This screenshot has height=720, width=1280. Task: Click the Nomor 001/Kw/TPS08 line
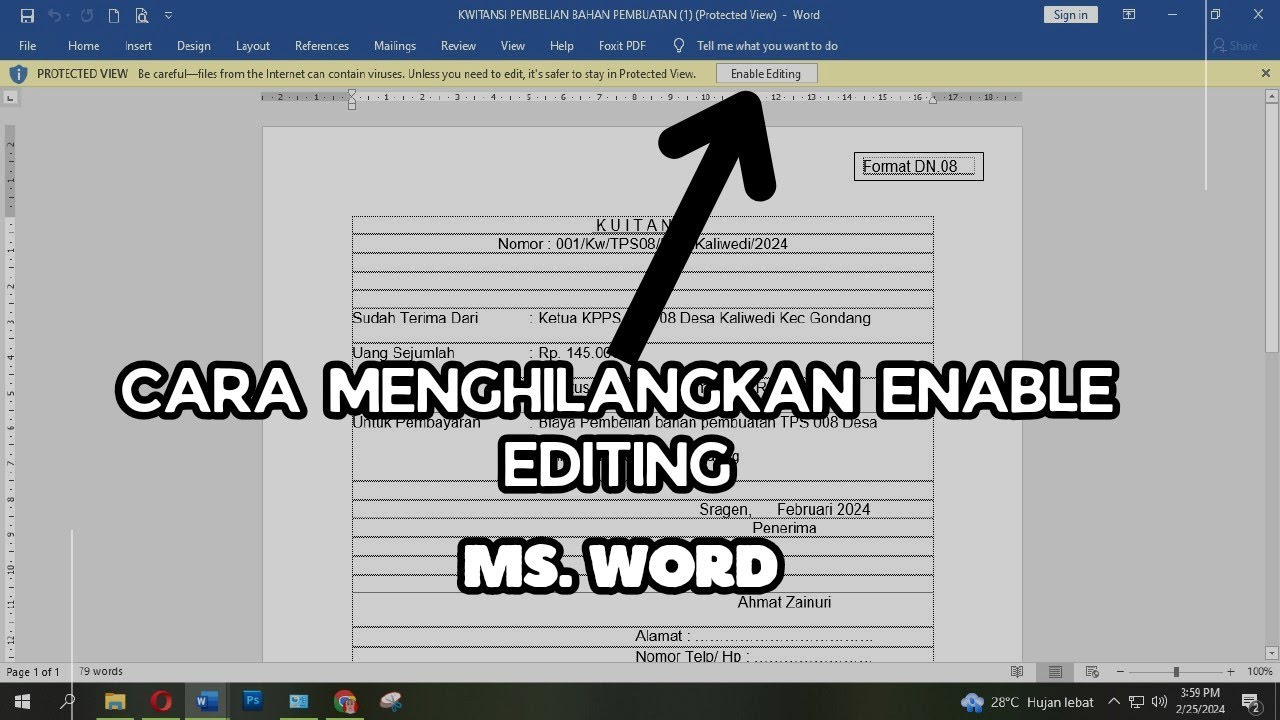point(642,244)
